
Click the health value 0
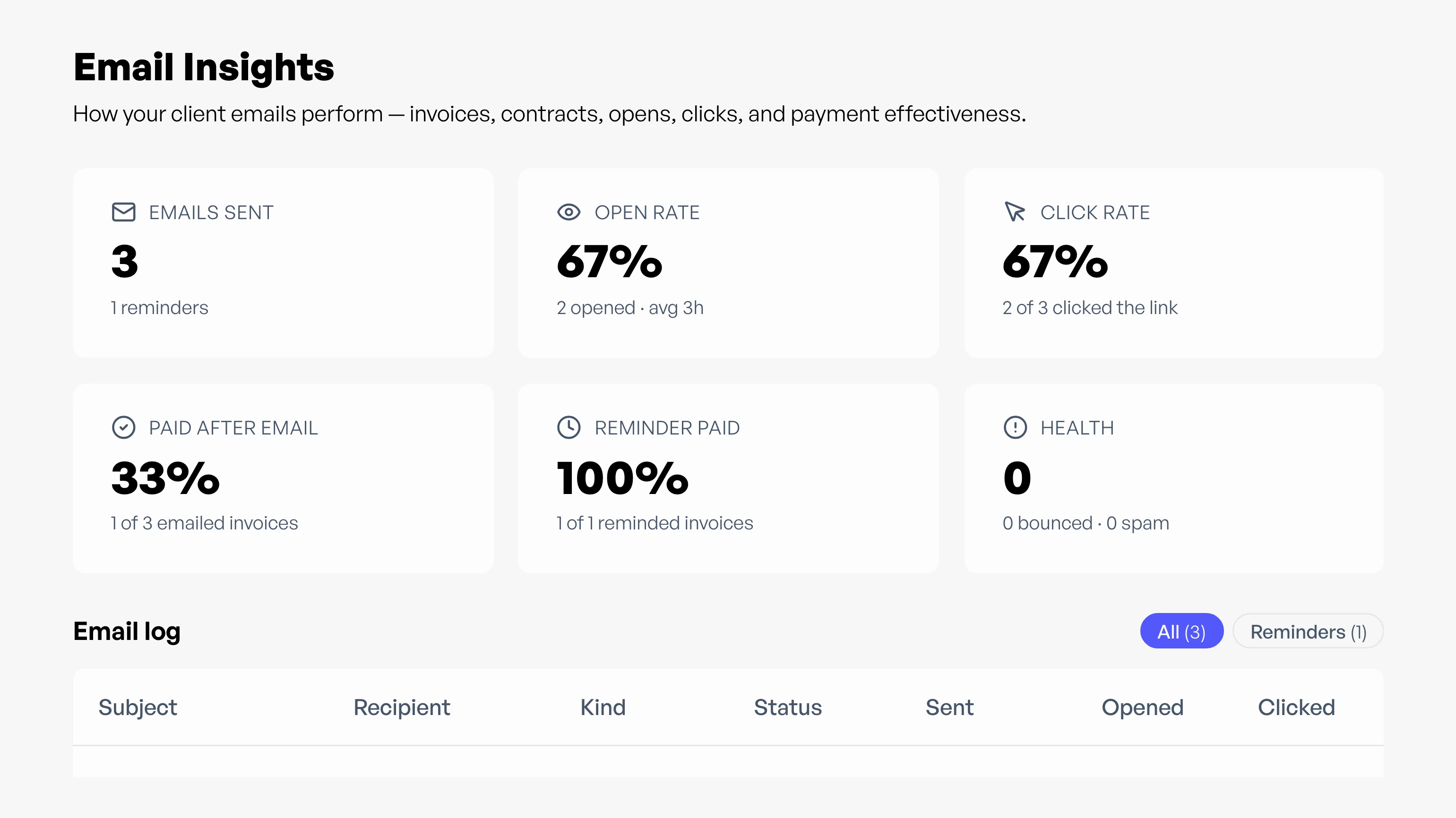1017,478
